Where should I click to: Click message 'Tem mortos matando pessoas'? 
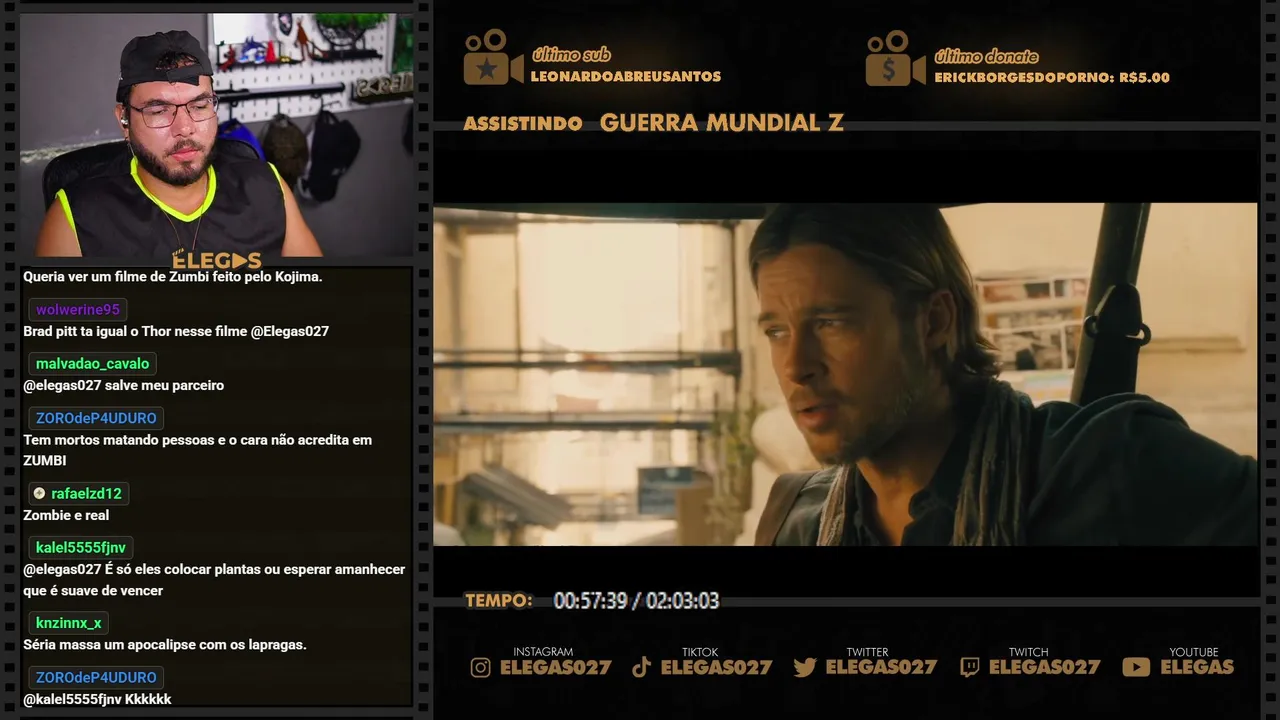click(x=198, y=450)
